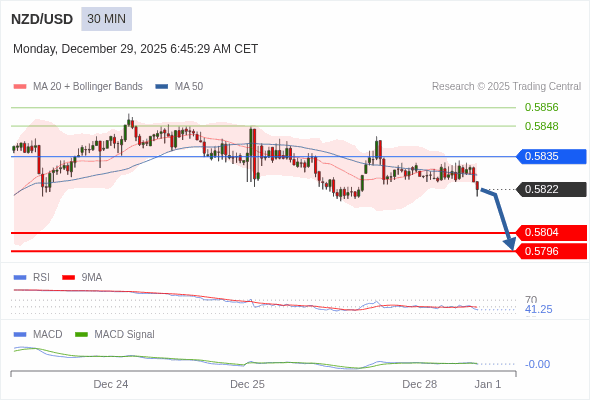Click the RSI legend swatch
590x400 pixels.
click(20, 278)
